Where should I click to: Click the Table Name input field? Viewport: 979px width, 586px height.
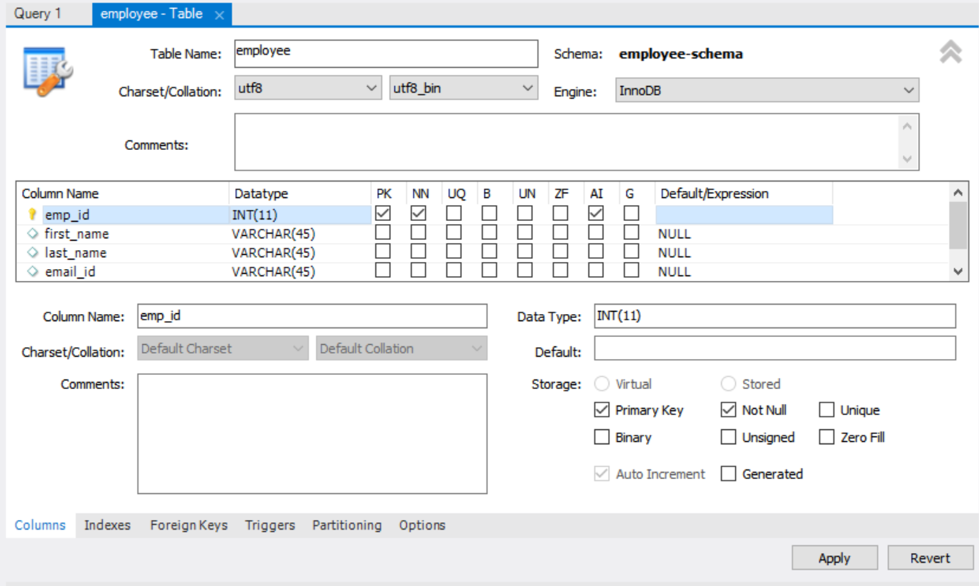point(386,54)
